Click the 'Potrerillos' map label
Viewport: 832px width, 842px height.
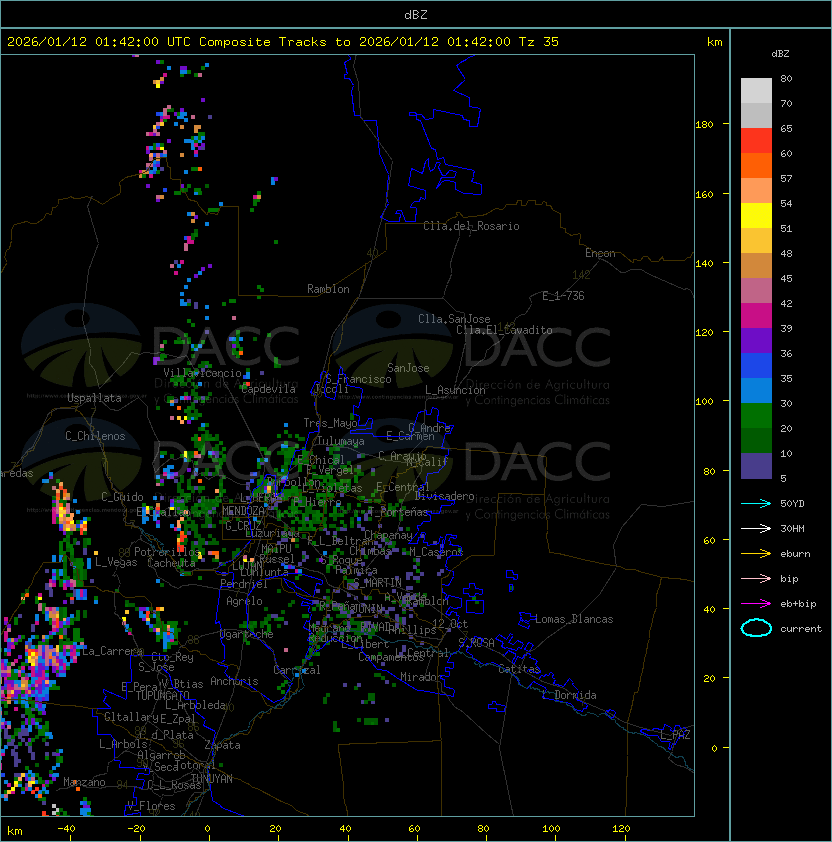tap(167, 552)
